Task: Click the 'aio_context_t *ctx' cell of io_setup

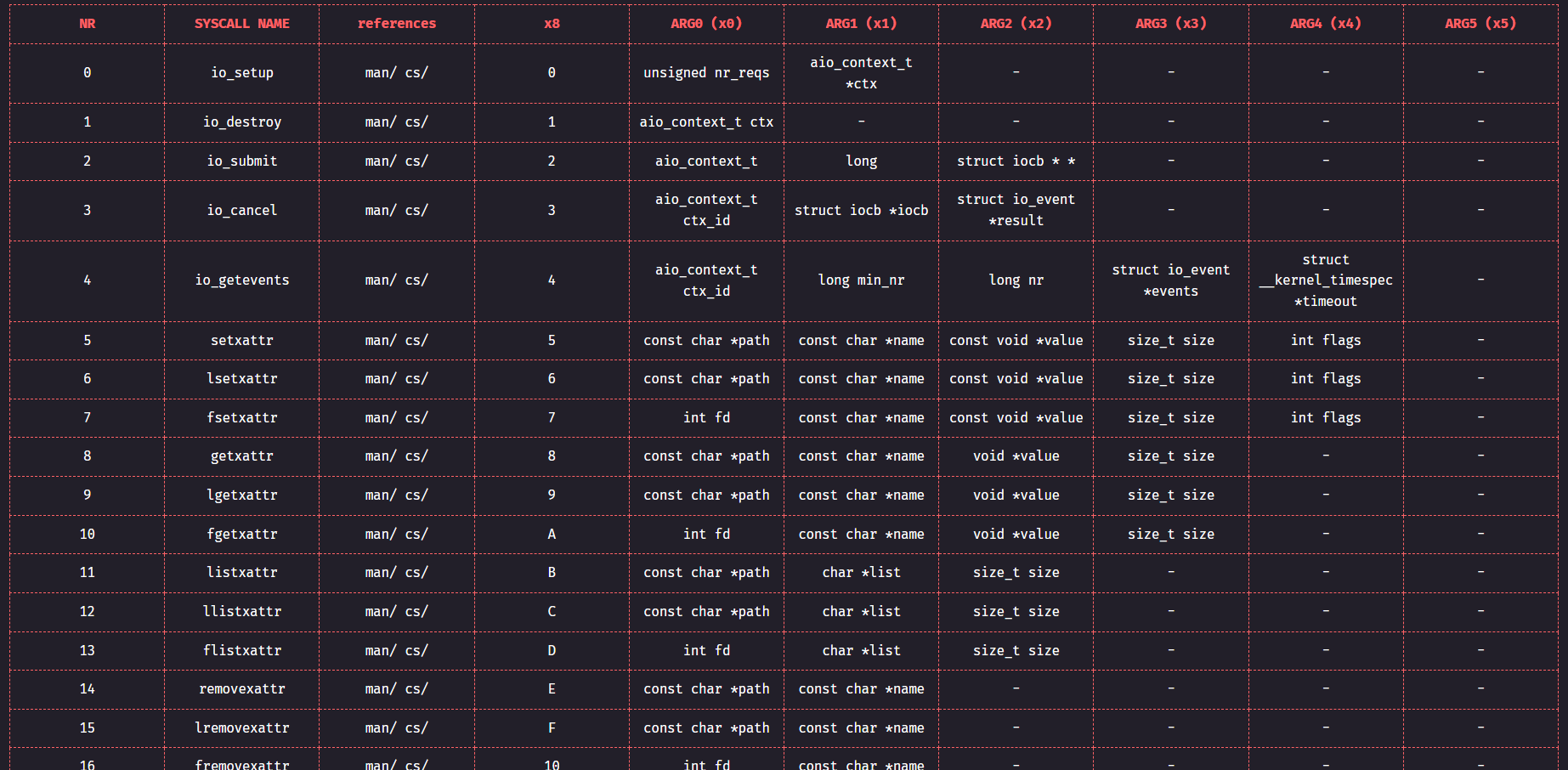Action: click(x=862, y=73)
